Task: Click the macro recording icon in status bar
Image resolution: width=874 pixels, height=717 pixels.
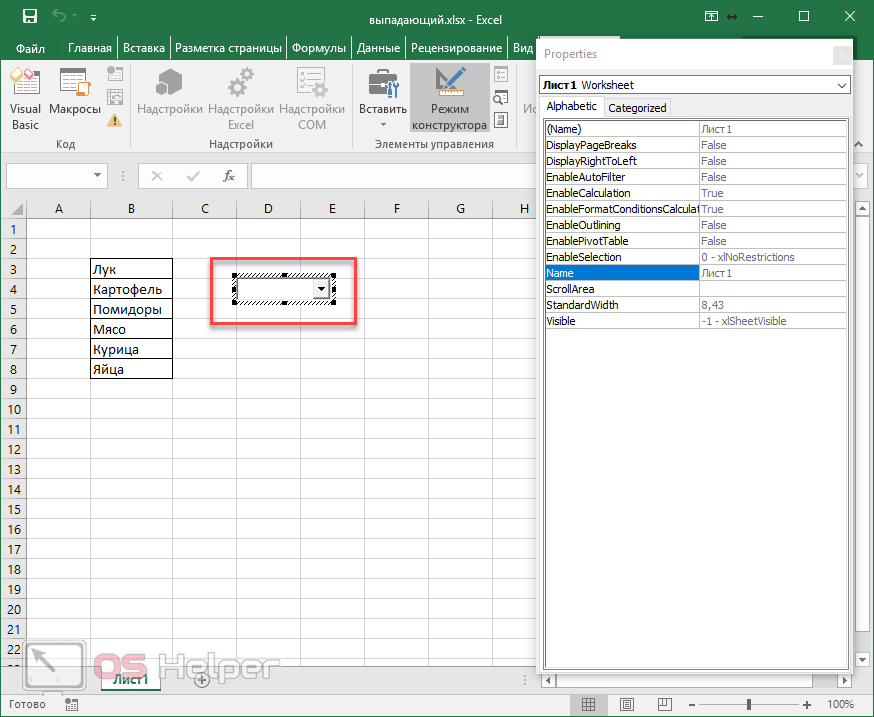Action: (x=71, y=704)
